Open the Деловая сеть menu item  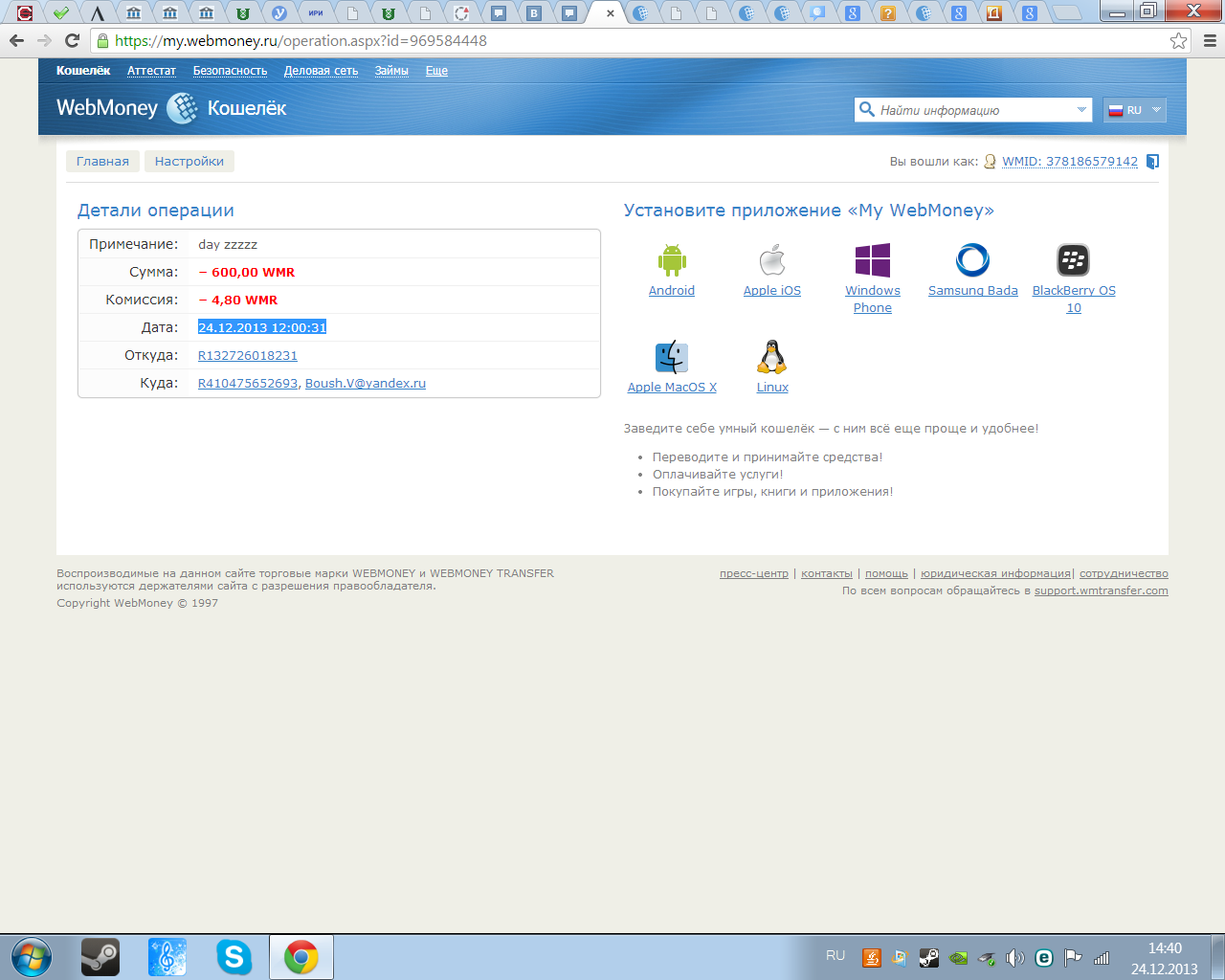point(321,71)
